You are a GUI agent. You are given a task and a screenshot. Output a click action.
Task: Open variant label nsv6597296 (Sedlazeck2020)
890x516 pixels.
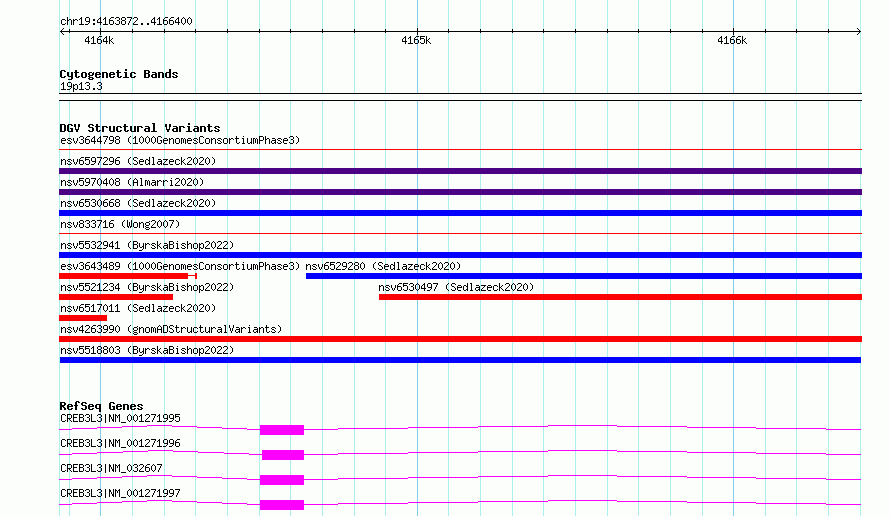pos(138,161)
